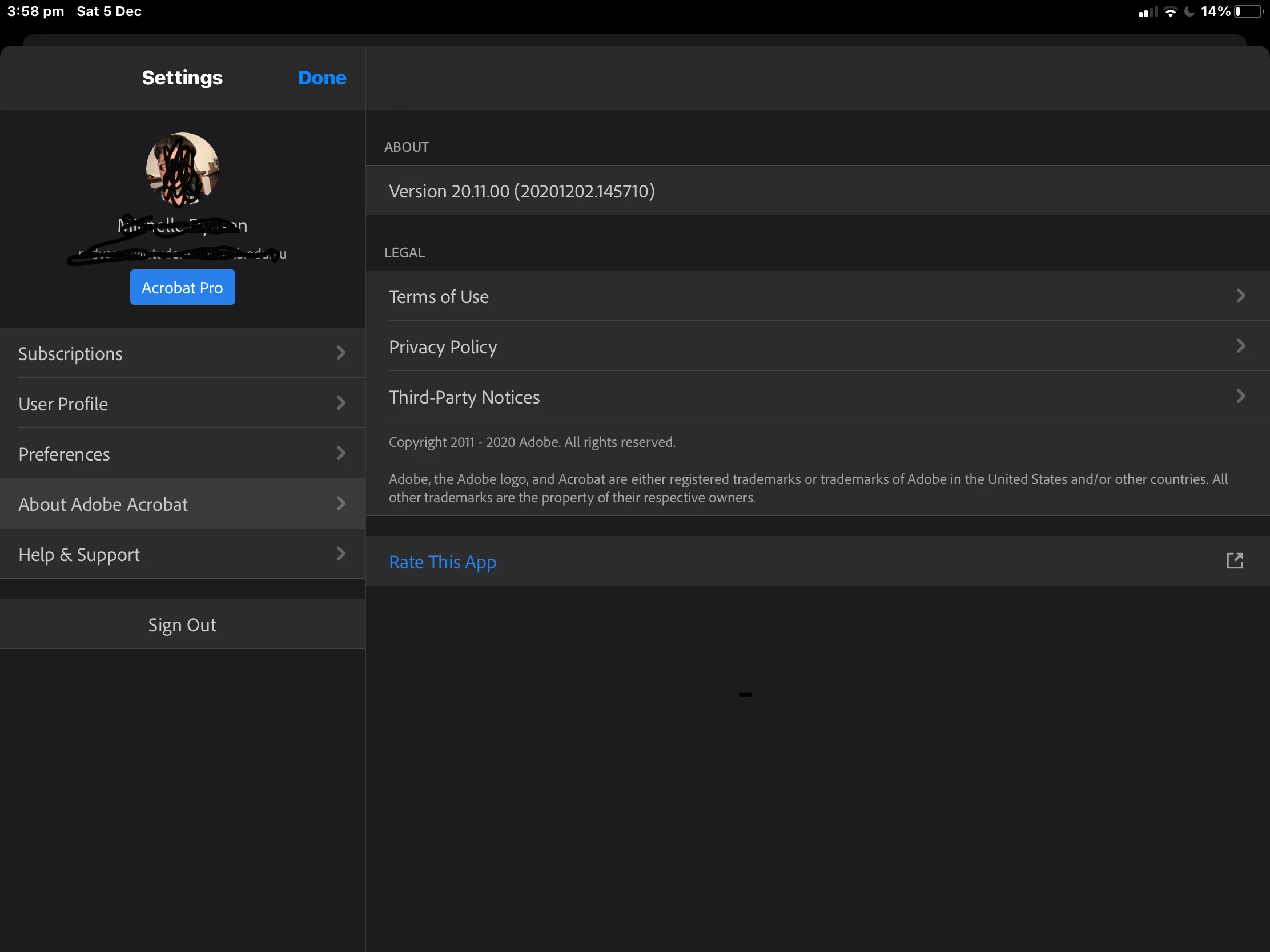Expand Subscriptions via its chevron arrow
Image resolution: width=1270 pixels, height=952 pixels.
(x=341, y=353)
